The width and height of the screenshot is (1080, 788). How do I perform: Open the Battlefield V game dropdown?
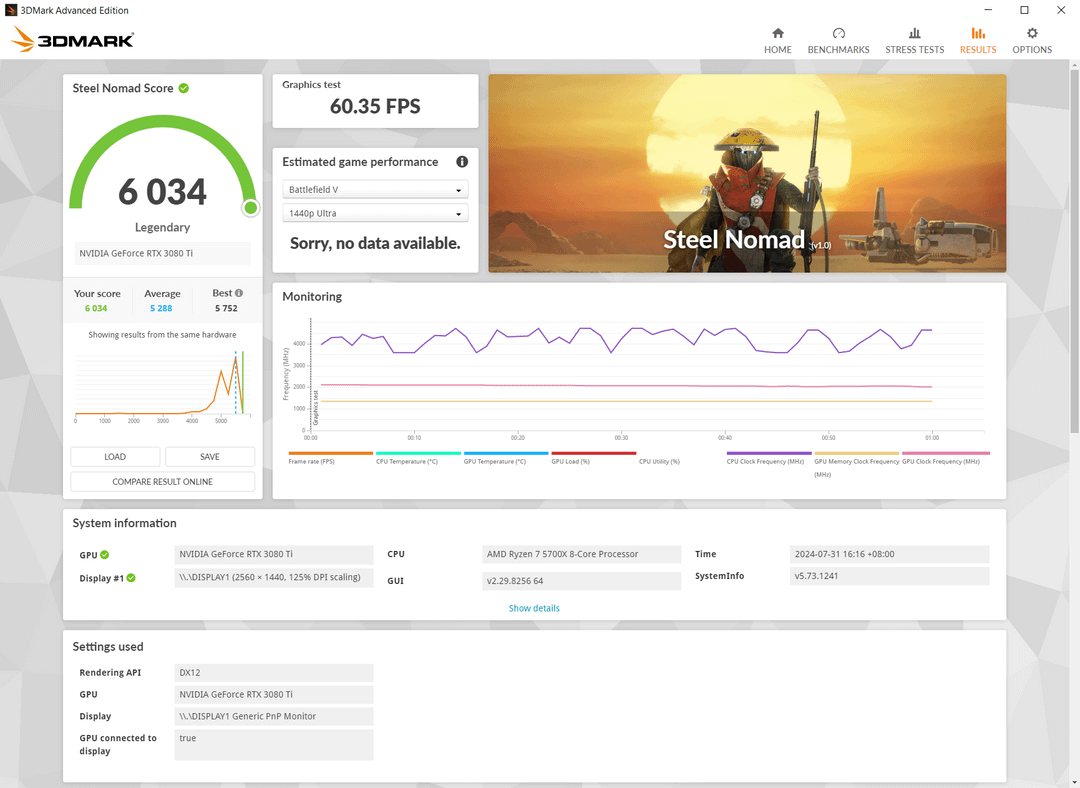click(x=375, y=189)
